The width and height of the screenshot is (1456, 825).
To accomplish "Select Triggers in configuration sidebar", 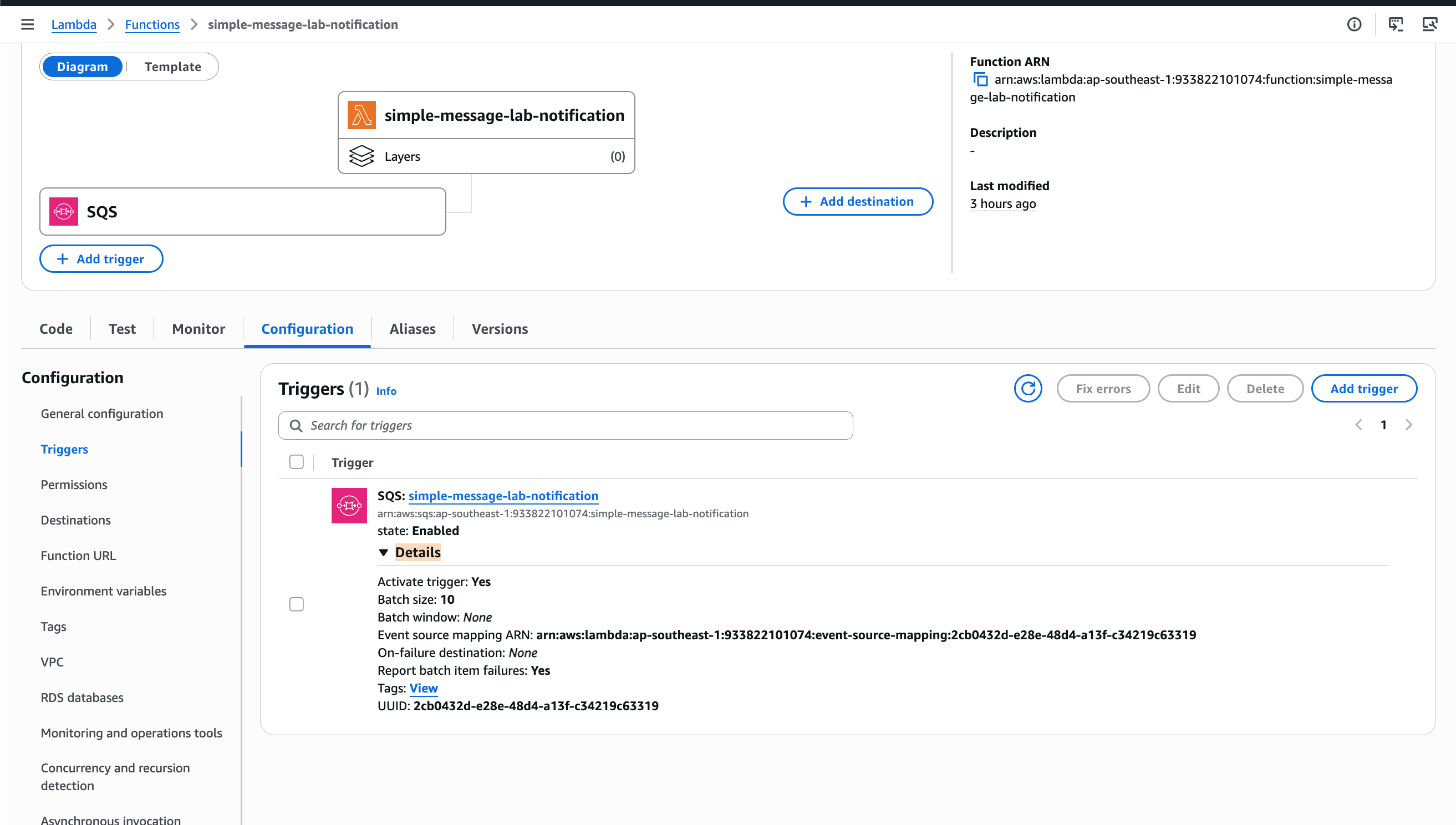I will pyautogui.click(x=64, y=449).
